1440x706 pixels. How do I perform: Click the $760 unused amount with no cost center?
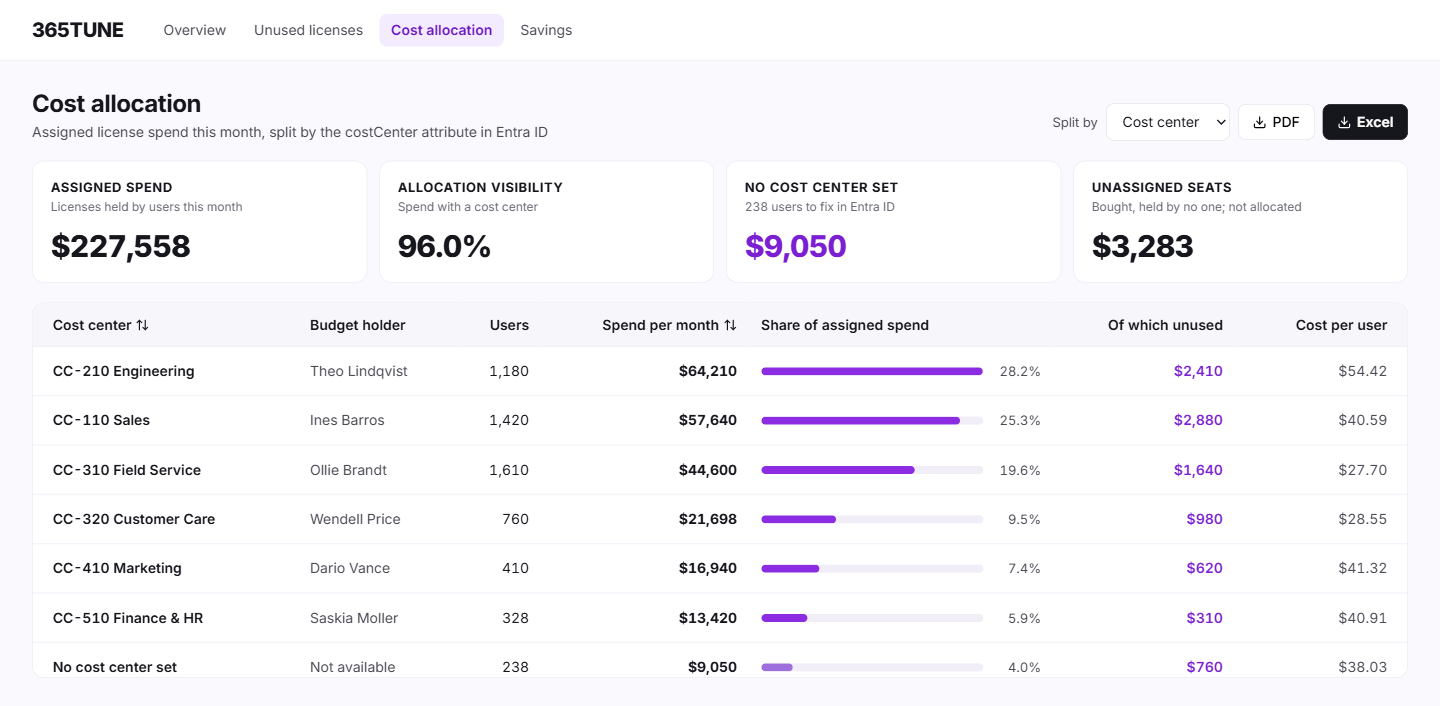[x=1205, y=667]
